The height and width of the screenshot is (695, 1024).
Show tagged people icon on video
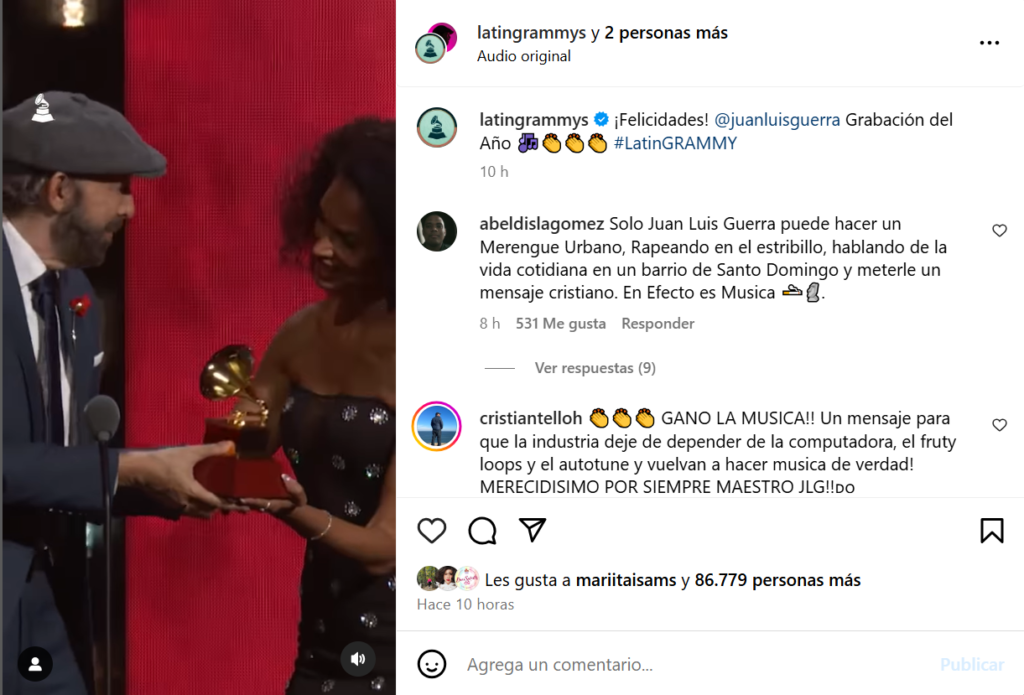35,664
